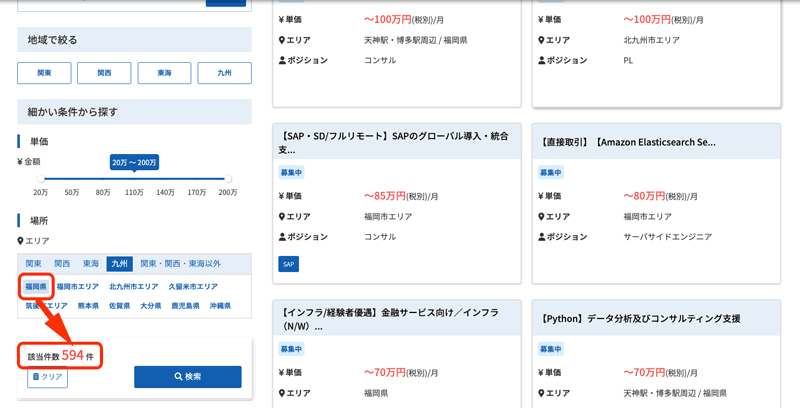Click 募集中 badge on the Python job card
The width and height of the screenshot is (800, 408).
(x=551, y=349)
